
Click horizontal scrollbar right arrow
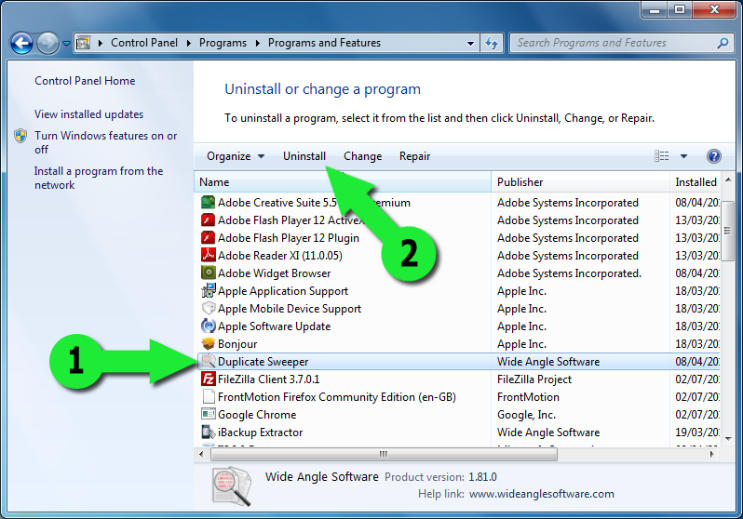pos(711,454)
